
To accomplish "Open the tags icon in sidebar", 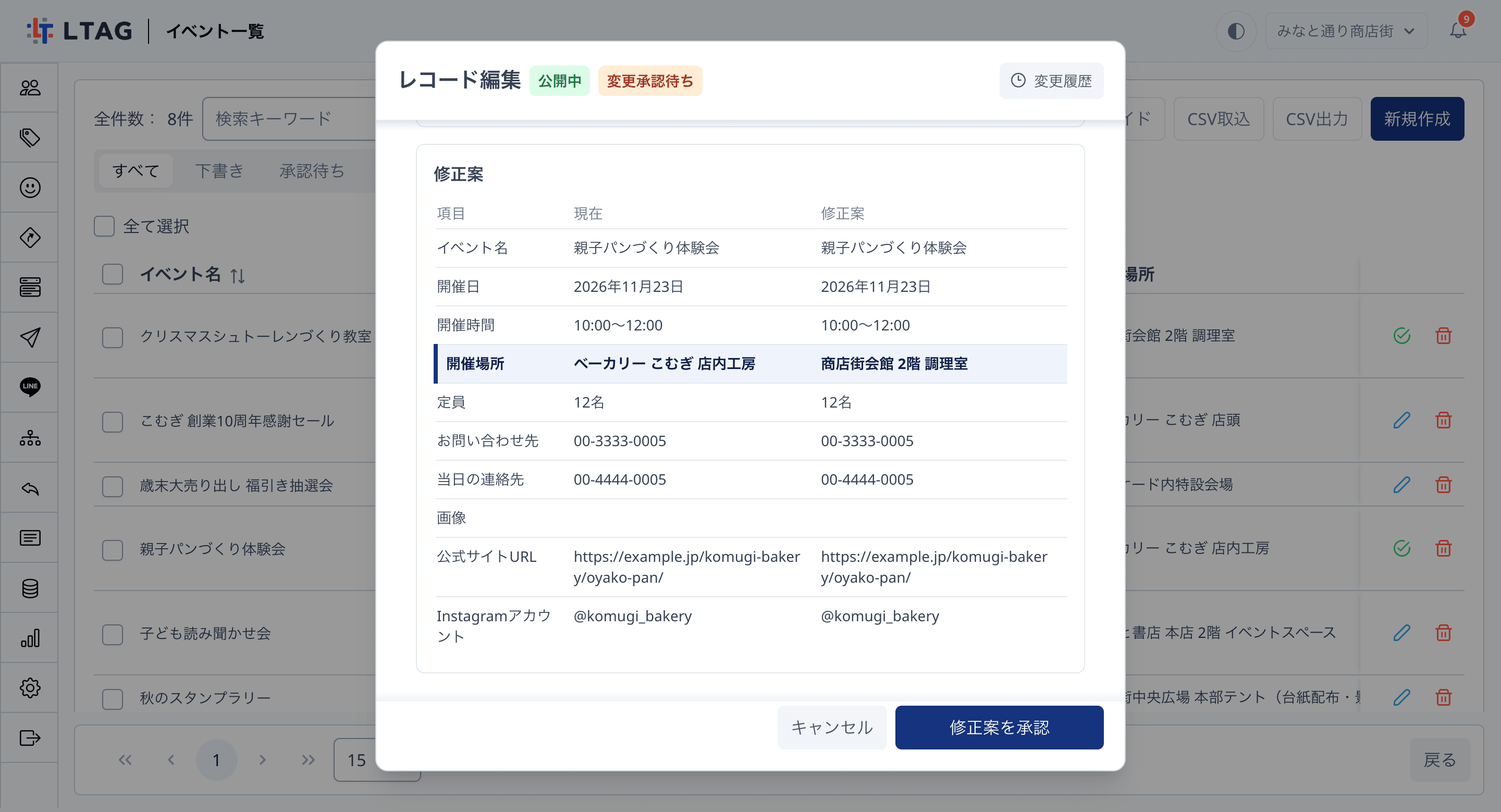I will 30,138.
